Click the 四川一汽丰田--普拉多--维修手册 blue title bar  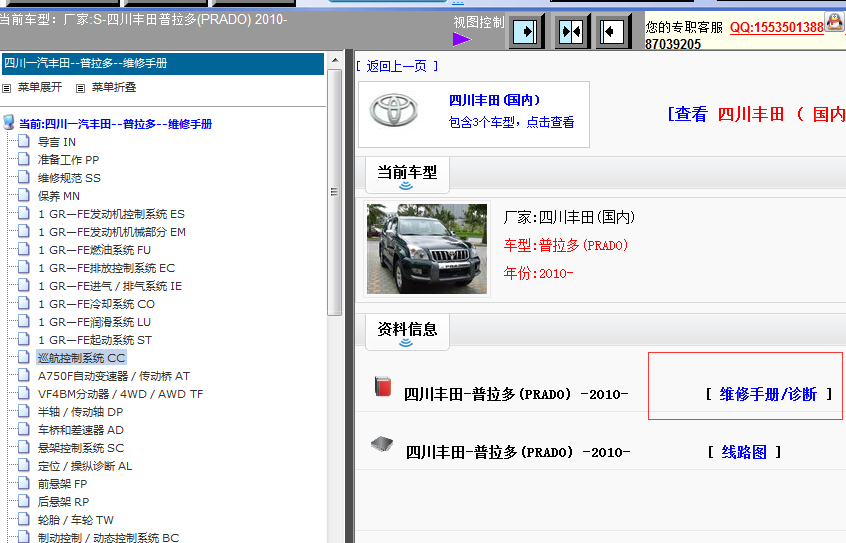click(163, 64)
